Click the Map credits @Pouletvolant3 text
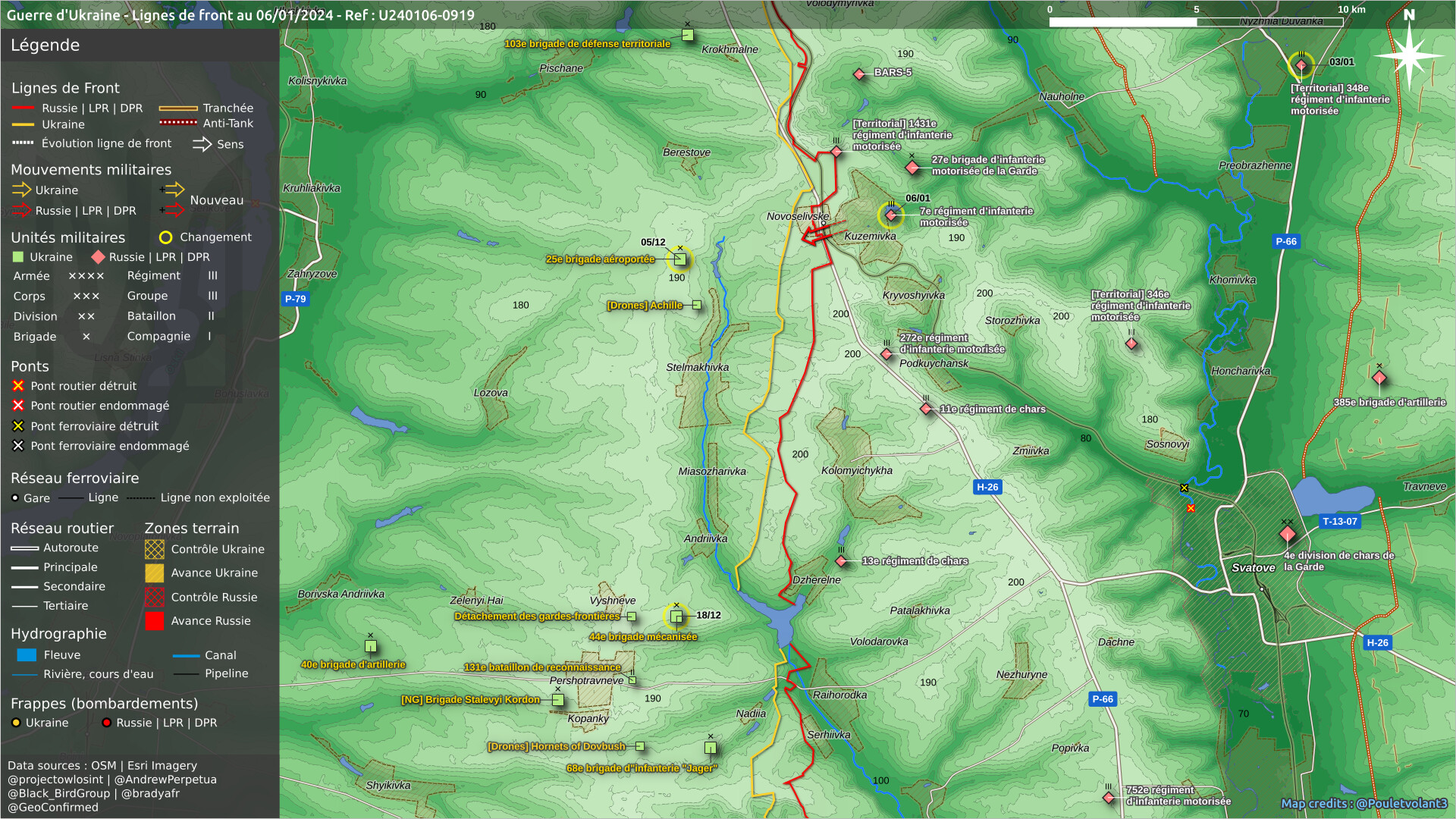The image size is (1456, 819). pos(1363,803)
